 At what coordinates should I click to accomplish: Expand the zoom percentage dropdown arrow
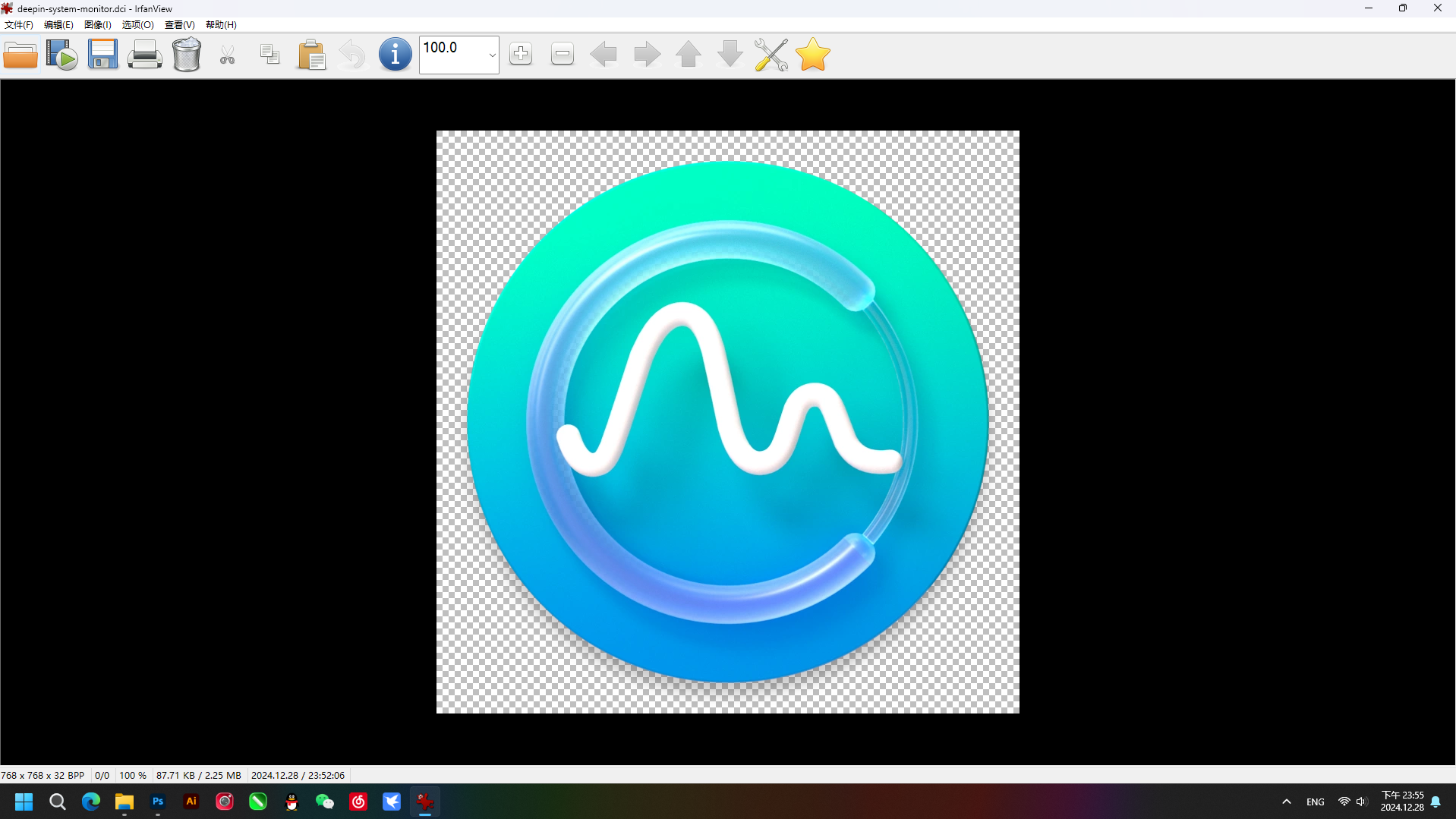click(x=492, y=55)
